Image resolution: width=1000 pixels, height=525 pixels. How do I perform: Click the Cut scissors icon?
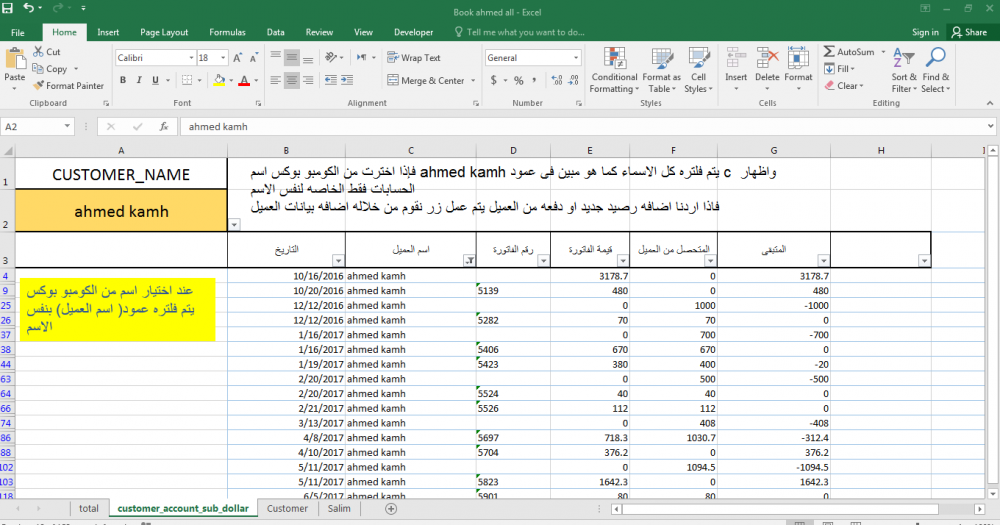coord(39,52)
